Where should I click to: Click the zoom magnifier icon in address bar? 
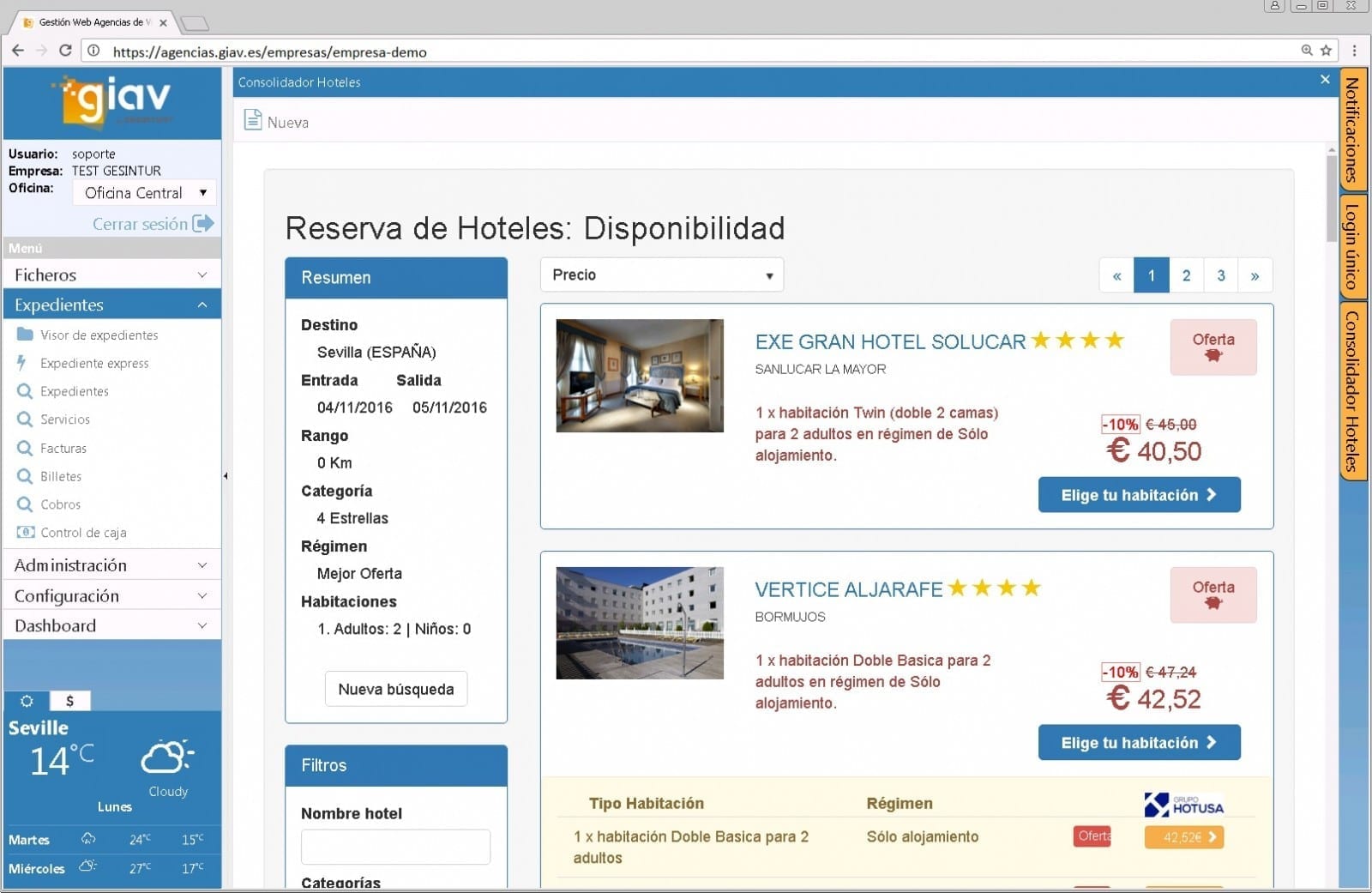tap(1307, 51)
